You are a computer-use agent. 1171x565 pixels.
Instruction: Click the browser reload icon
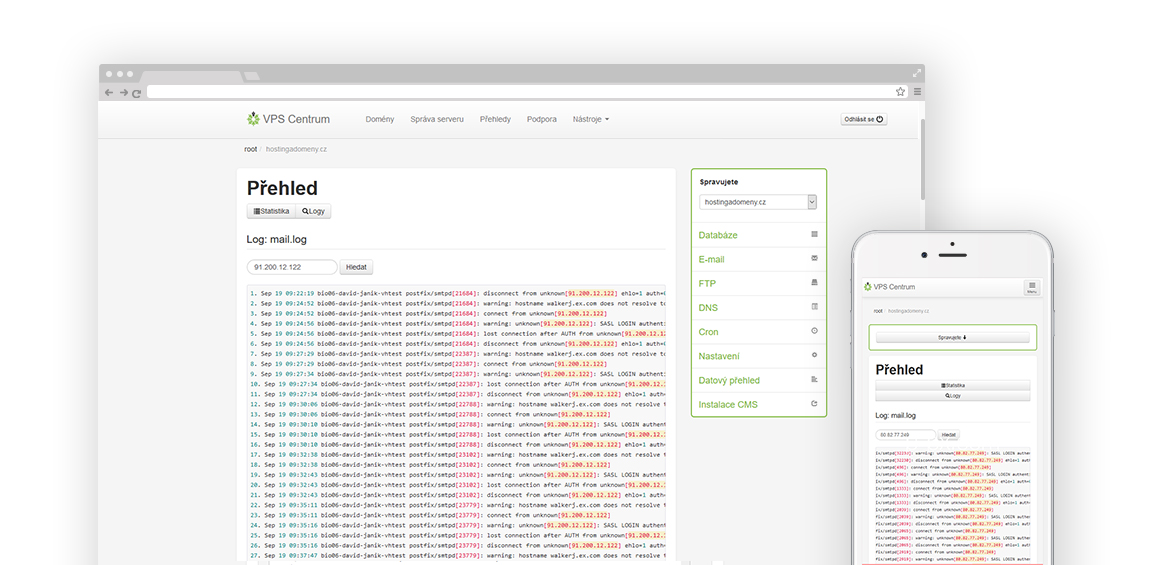[x=136, y=92]
